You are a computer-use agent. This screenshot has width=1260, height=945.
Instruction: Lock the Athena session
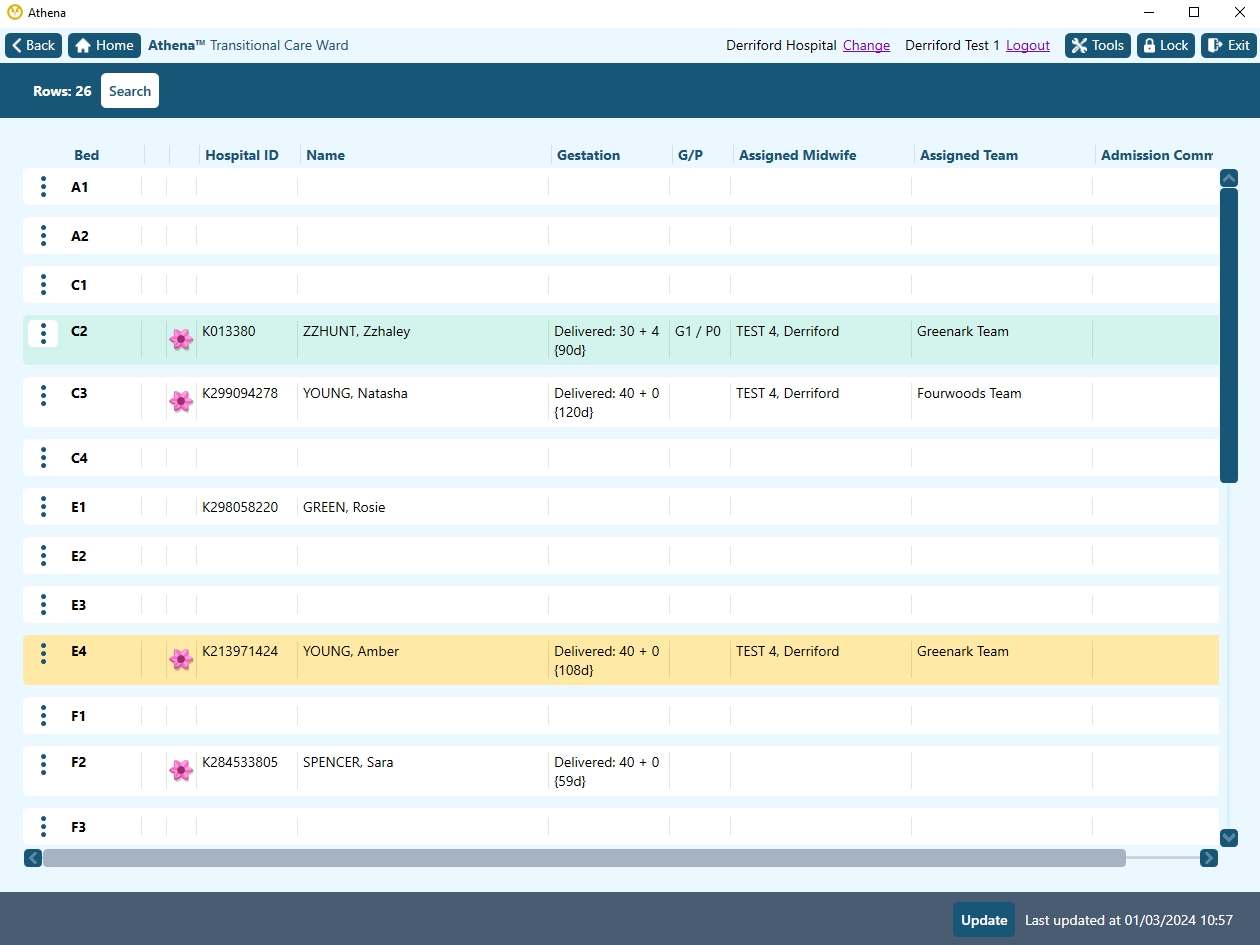click(1166, 45)
